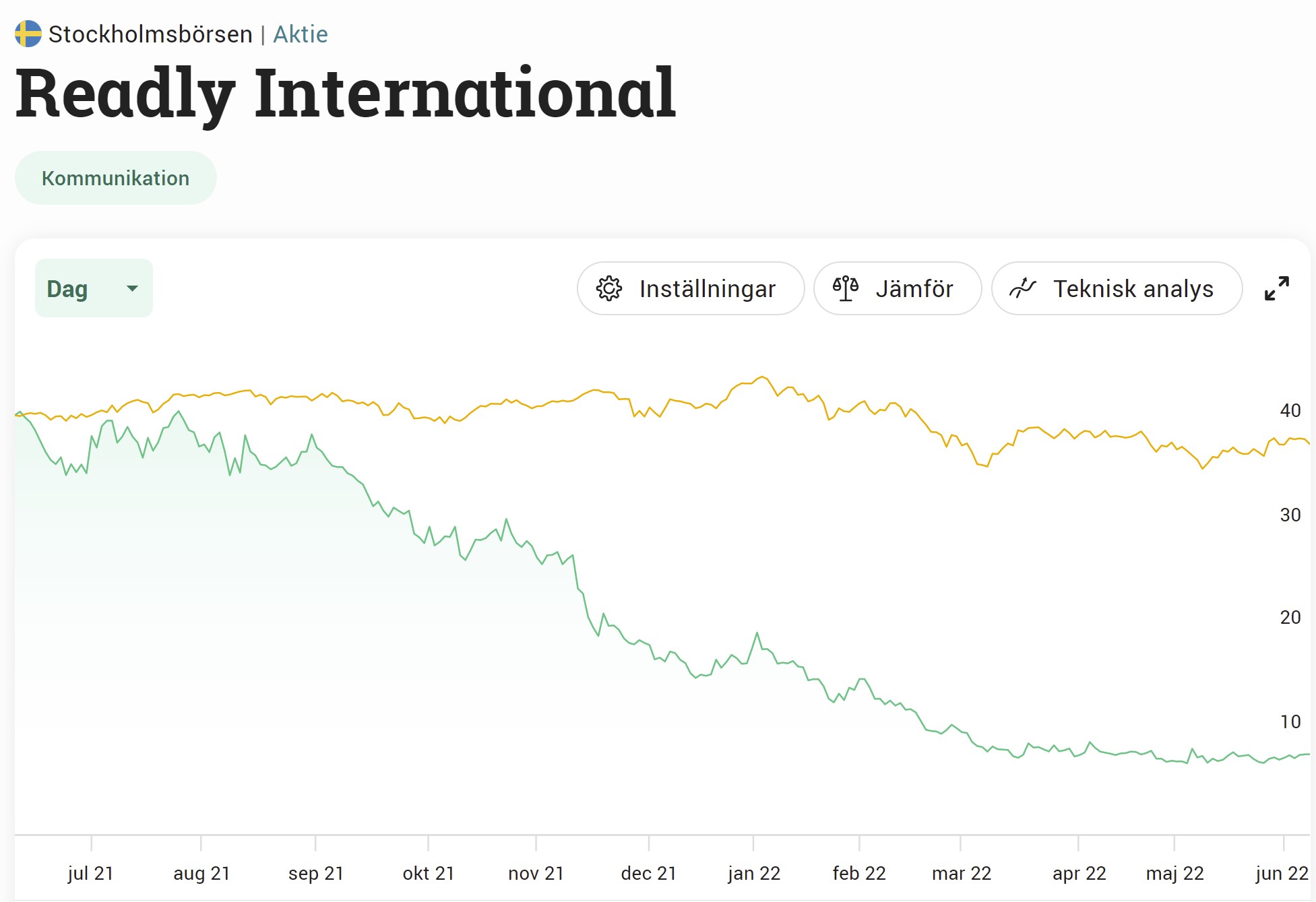Open the Aktie link

(x=301, y=34)
